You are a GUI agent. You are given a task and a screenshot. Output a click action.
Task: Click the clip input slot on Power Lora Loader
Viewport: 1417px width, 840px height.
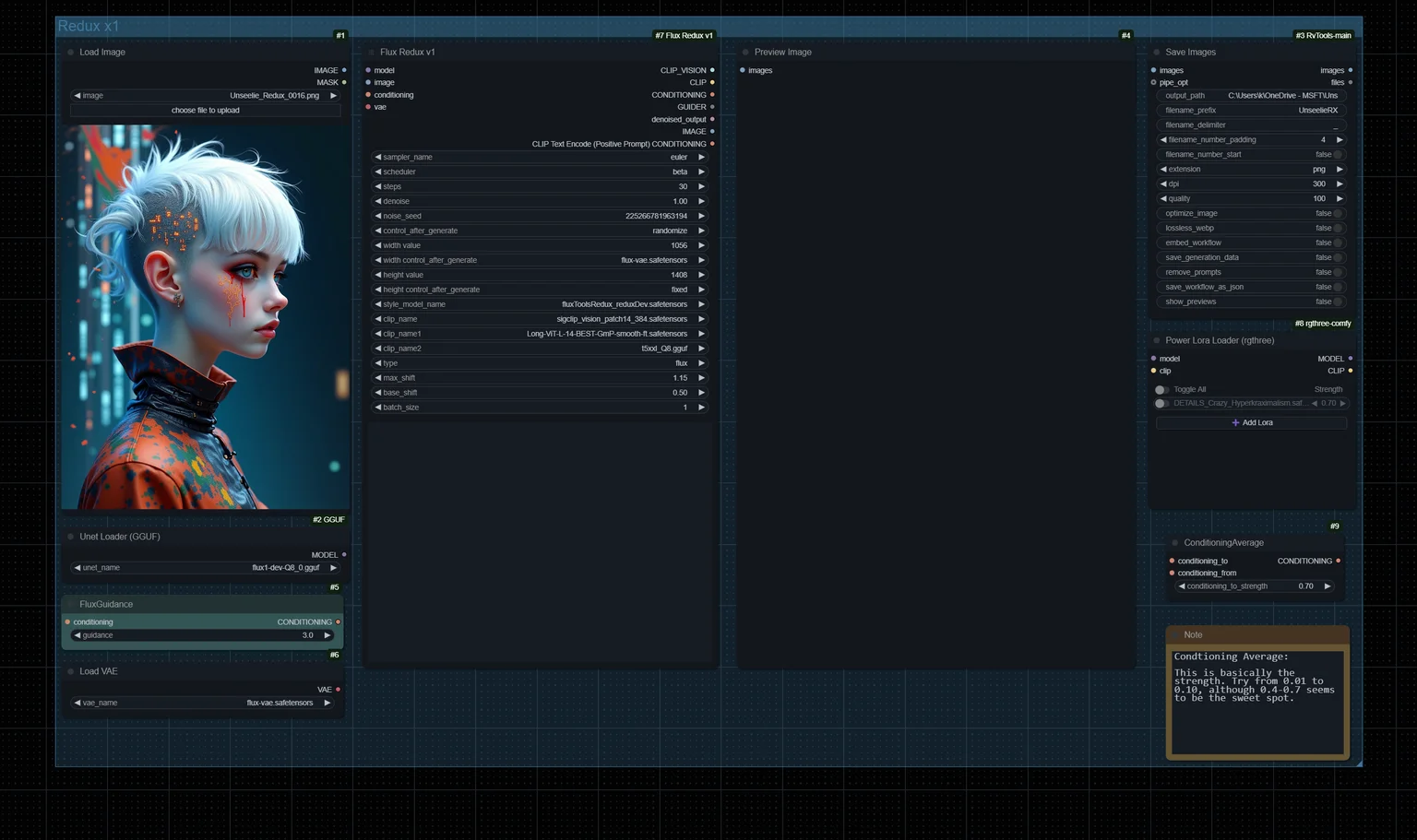tap(1153, 371)
